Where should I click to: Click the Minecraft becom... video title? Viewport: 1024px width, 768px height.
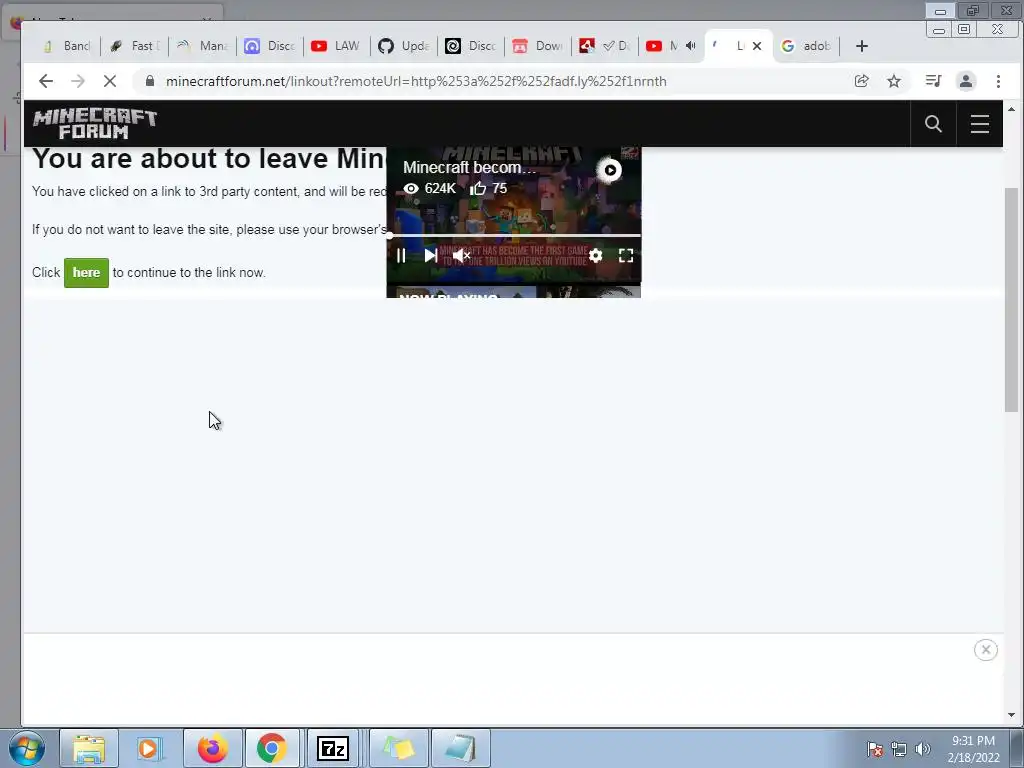[470, 167]
